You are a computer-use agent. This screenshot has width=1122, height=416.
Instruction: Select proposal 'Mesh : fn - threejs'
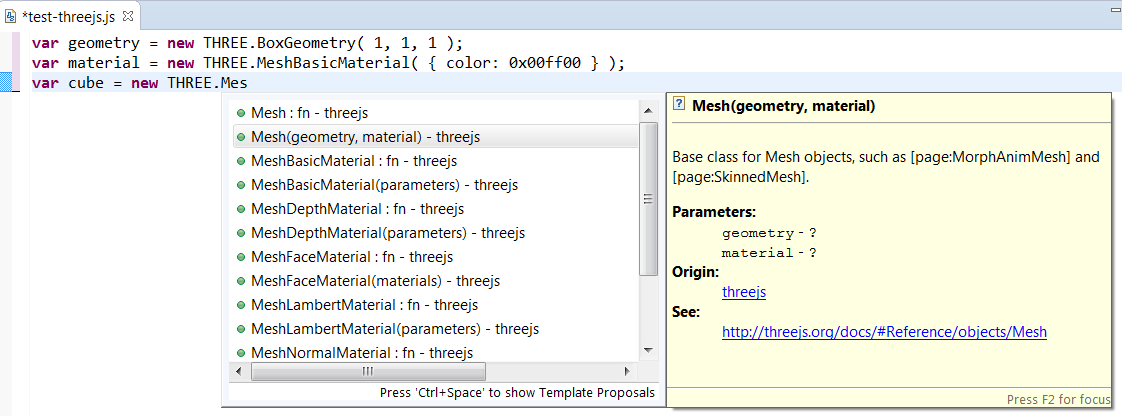click(436, 112)
